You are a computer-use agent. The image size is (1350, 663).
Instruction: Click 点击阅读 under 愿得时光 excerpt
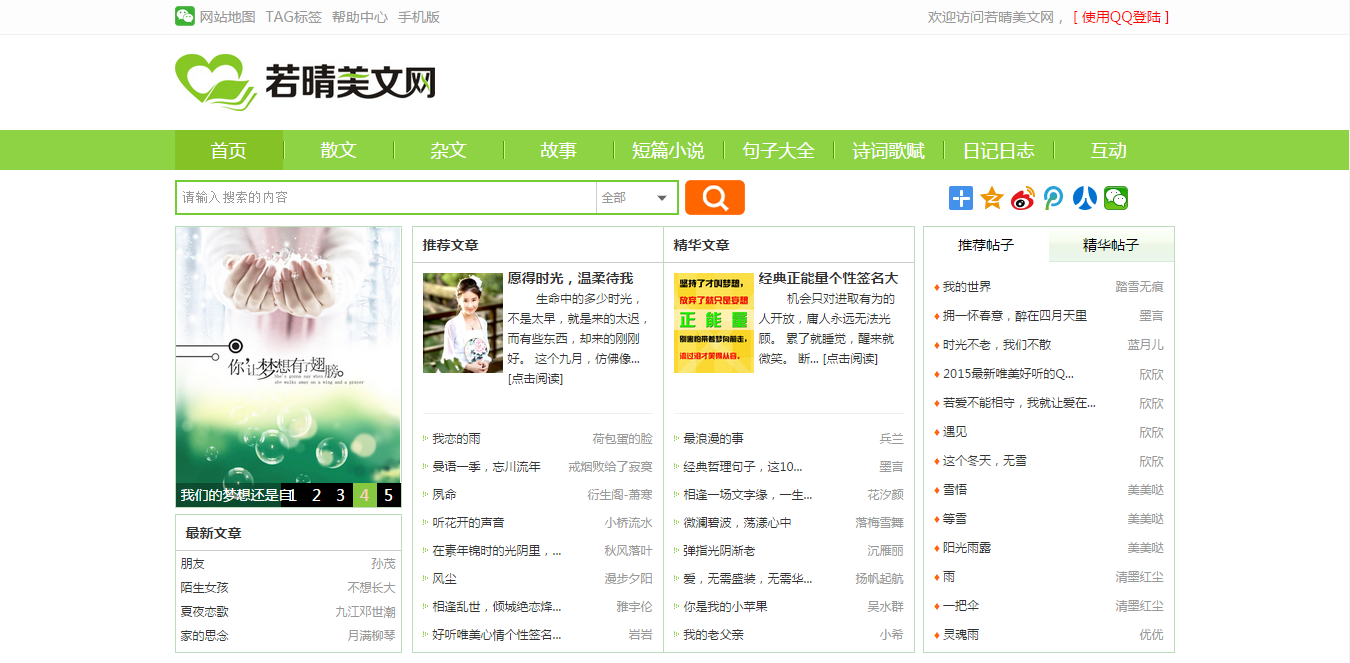(535, 378)
